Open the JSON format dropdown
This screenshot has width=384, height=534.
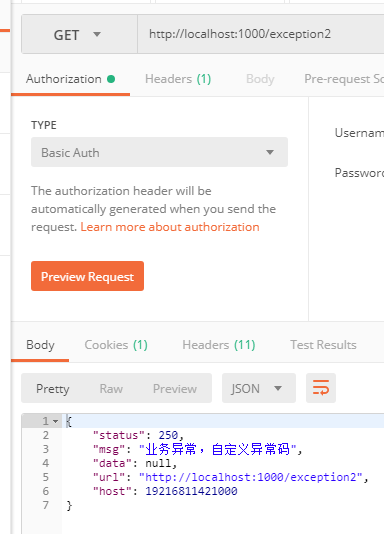(259, 388)
